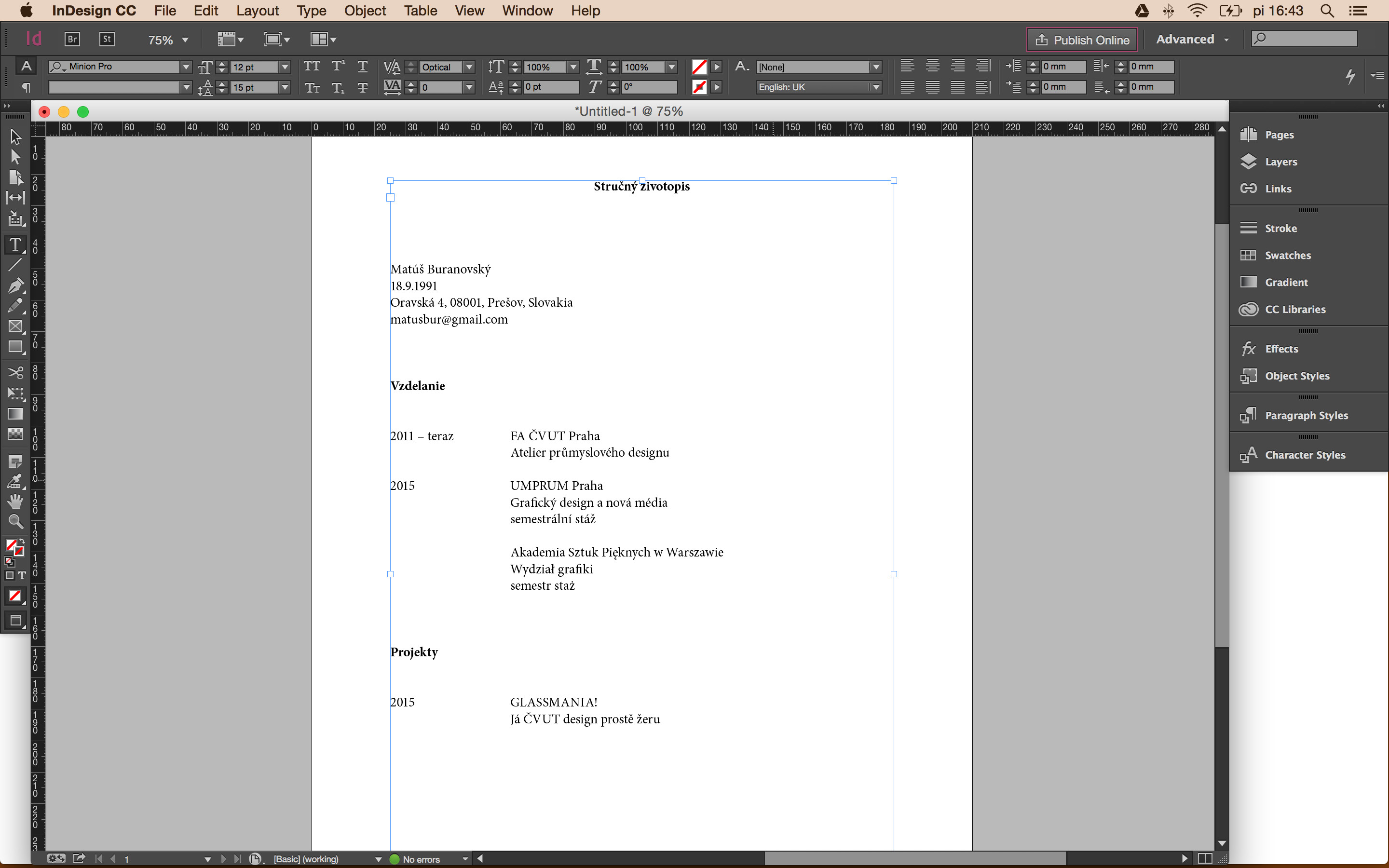Open the Minion Pro font dropdown
This screenshot has width=1389, height=868.
tap(186, 67)
